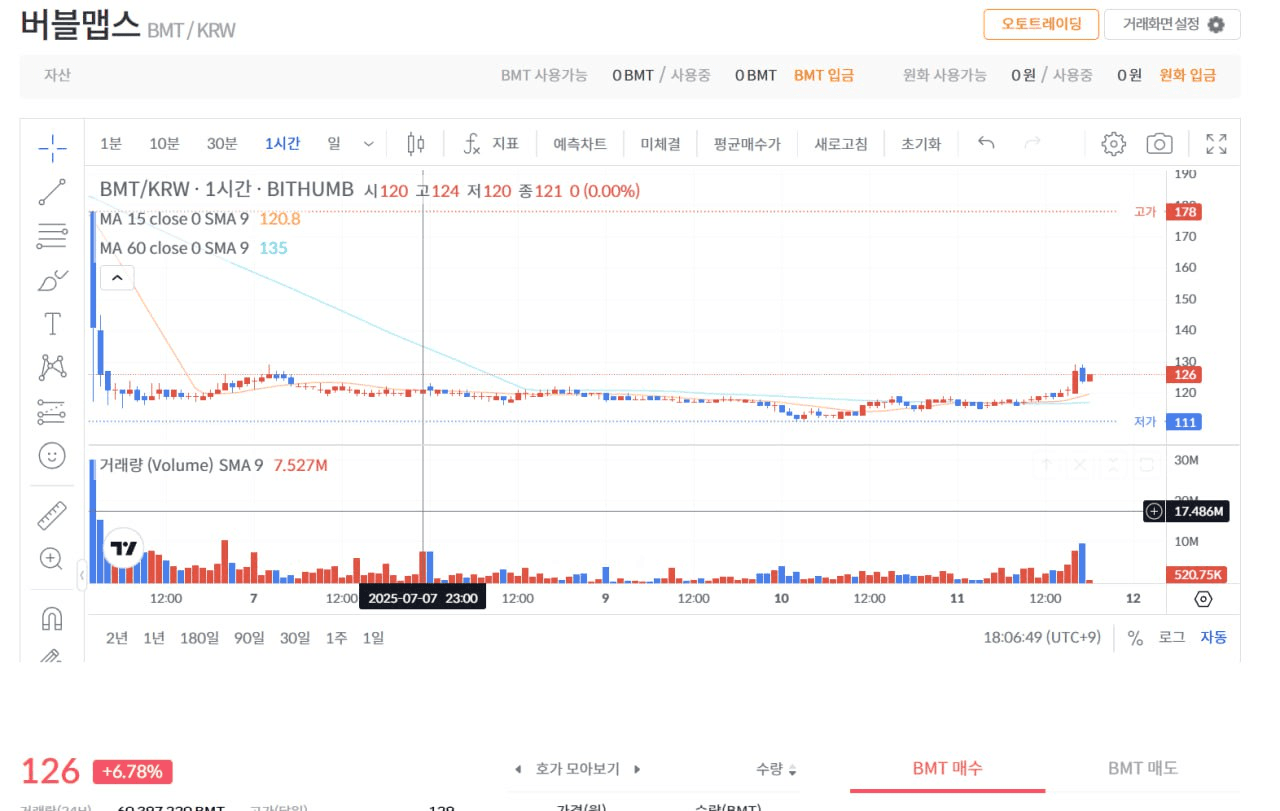Toggle percent scale mode
The image size is (1280, 811).
pyautogui.click(x=1135, y=637)
